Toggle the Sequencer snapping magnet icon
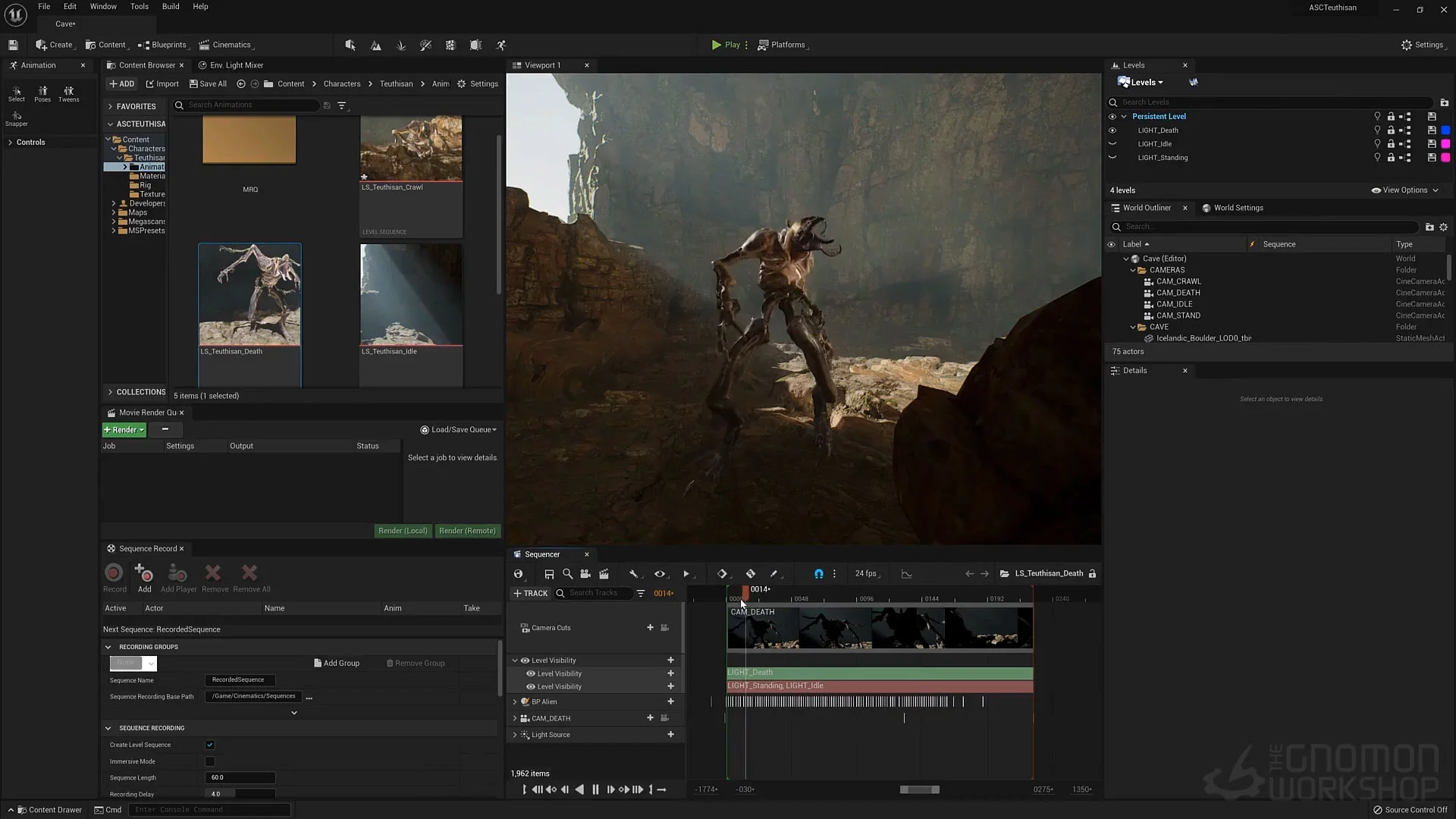1456x819 pixels. (818, 574)
